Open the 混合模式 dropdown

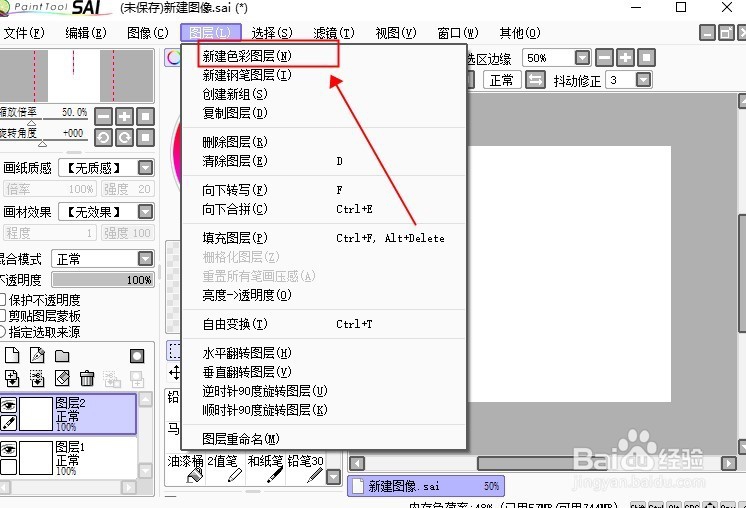click(x=146, y=259)
